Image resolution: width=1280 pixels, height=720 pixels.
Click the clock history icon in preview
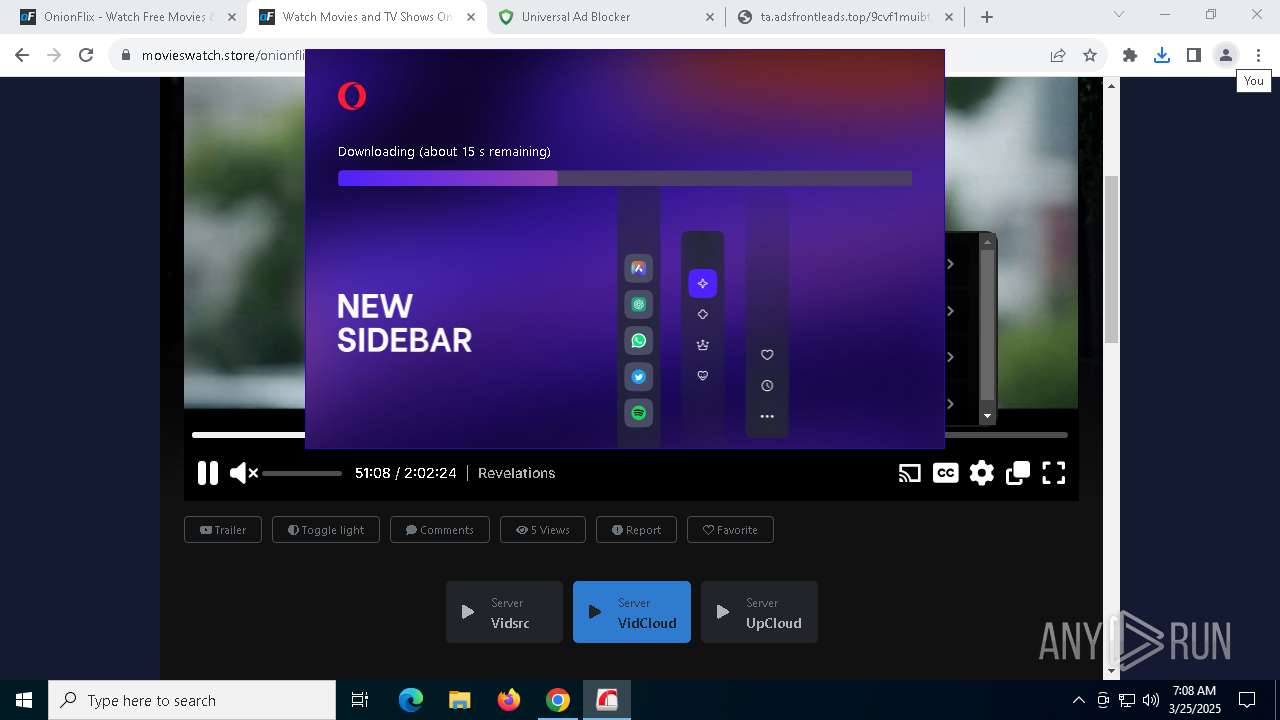coord(767,386)
